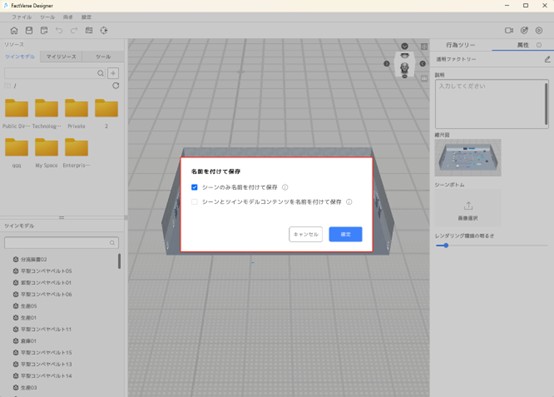
Task: Click the キャンセル button in the dialog
Action: pyautogui.click(x=306, y=234)
